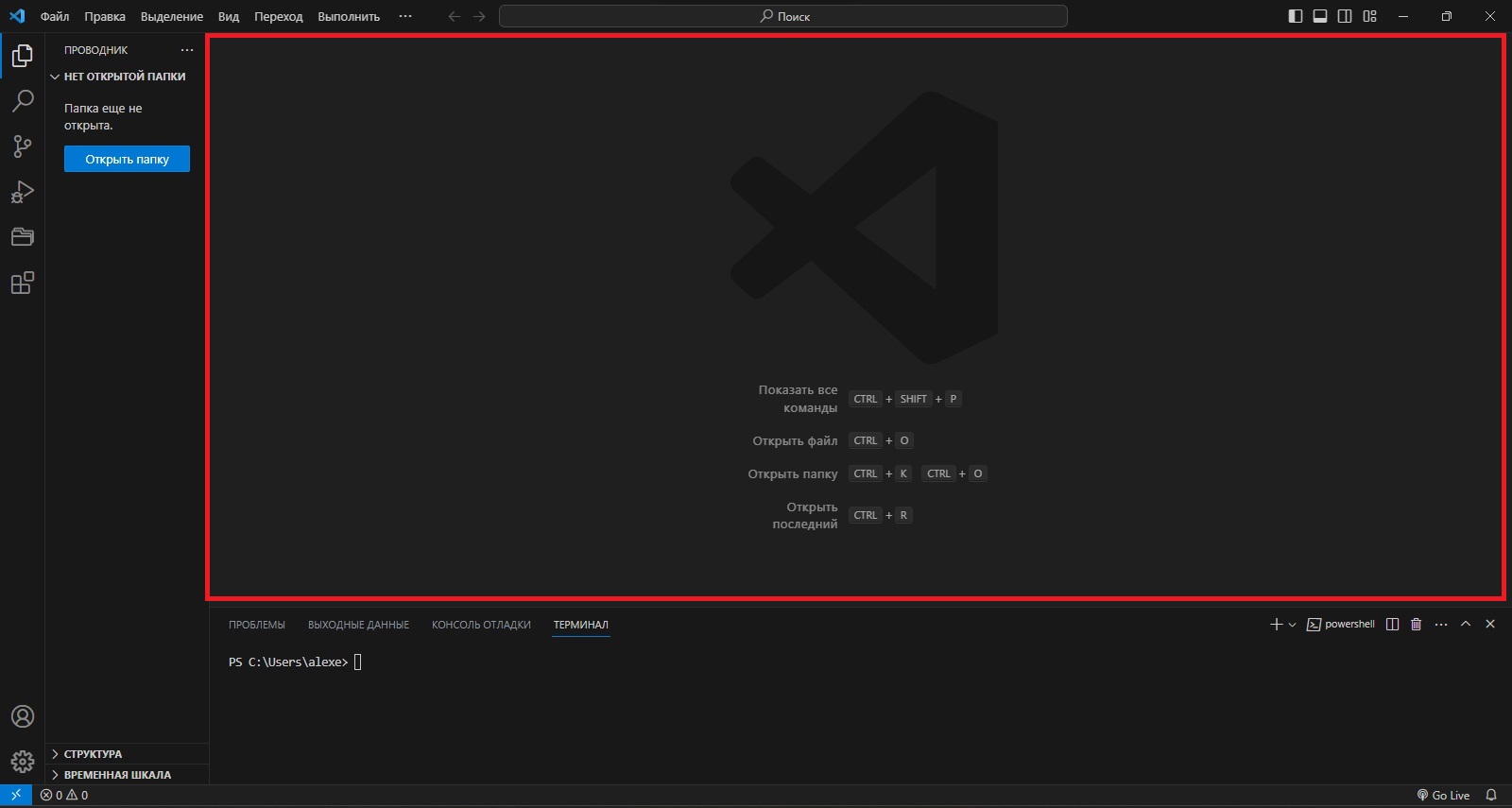The image size is (1512, 808).
Task: Click the "Показать все команды" hint text
Action: click(x=798, y=399)
